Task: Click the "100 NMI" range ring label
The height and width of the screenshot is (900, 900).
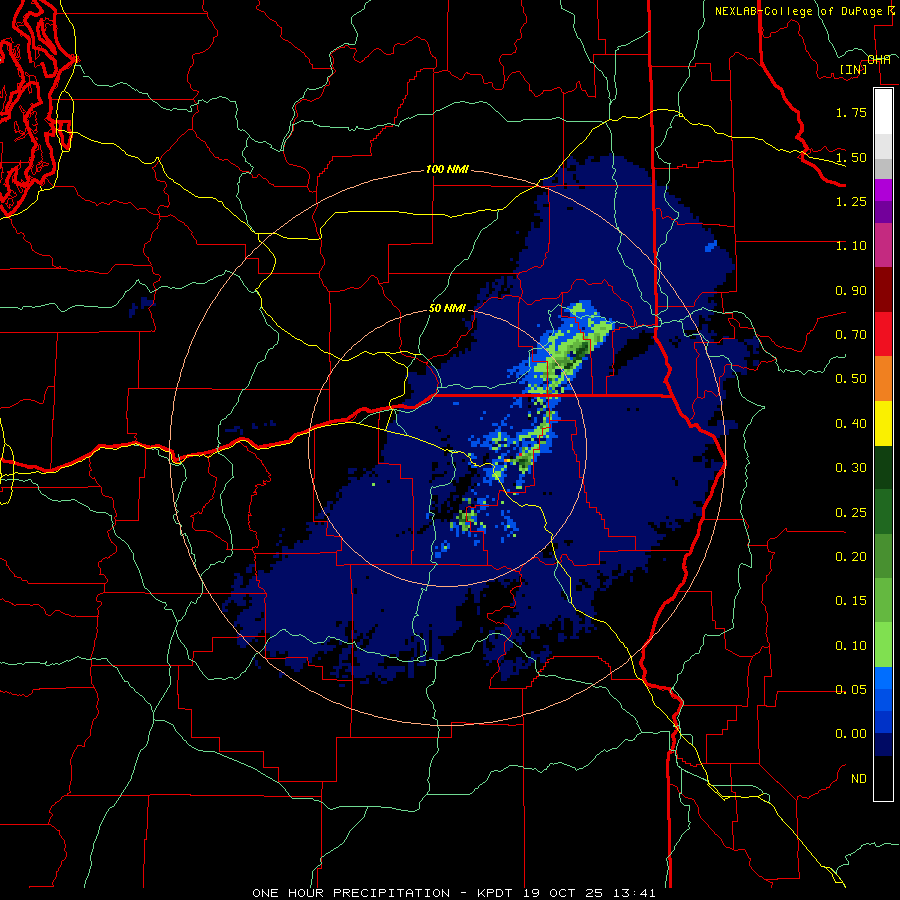Action: 447,170
